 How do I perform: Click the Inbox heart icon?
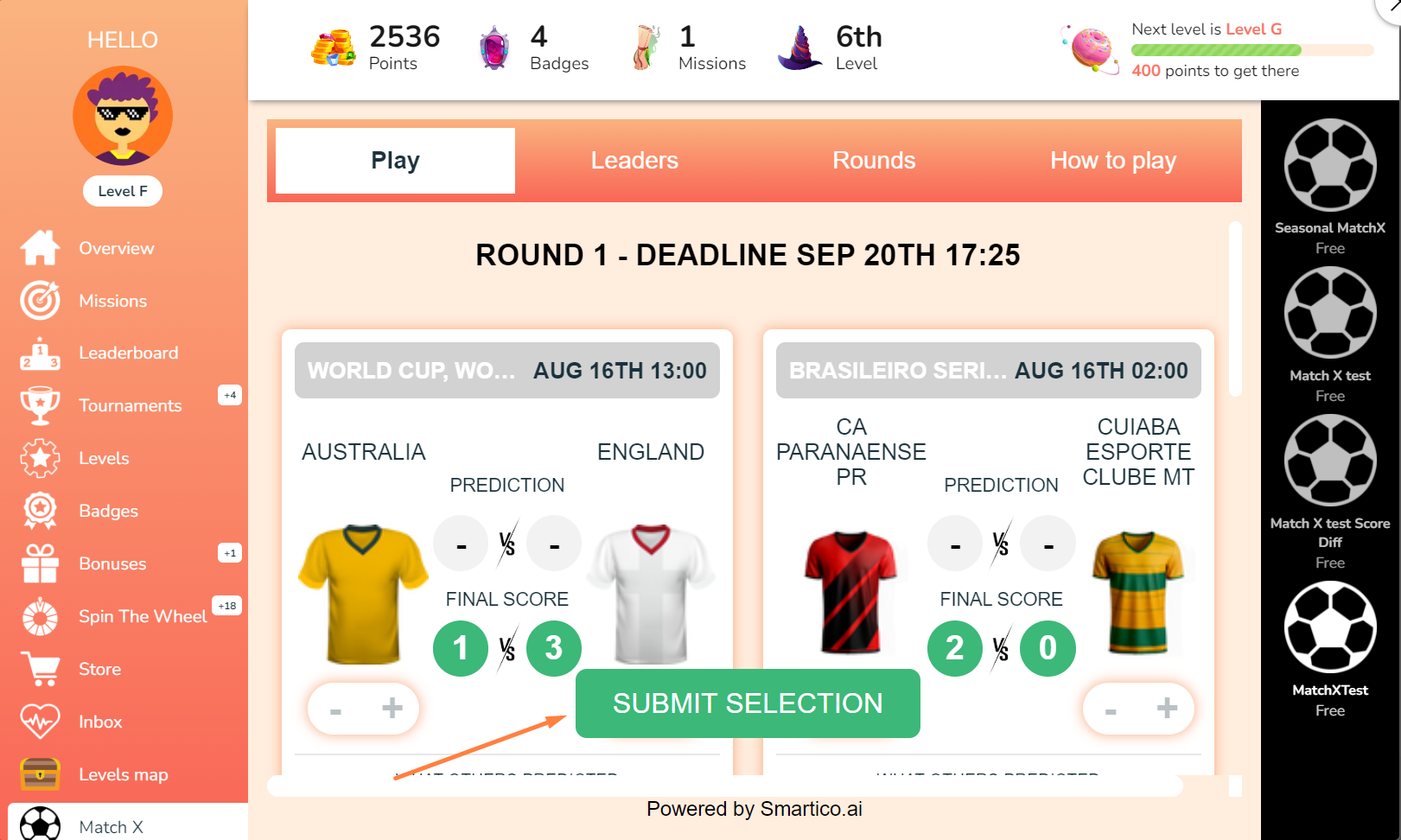[x=40, y=722]
